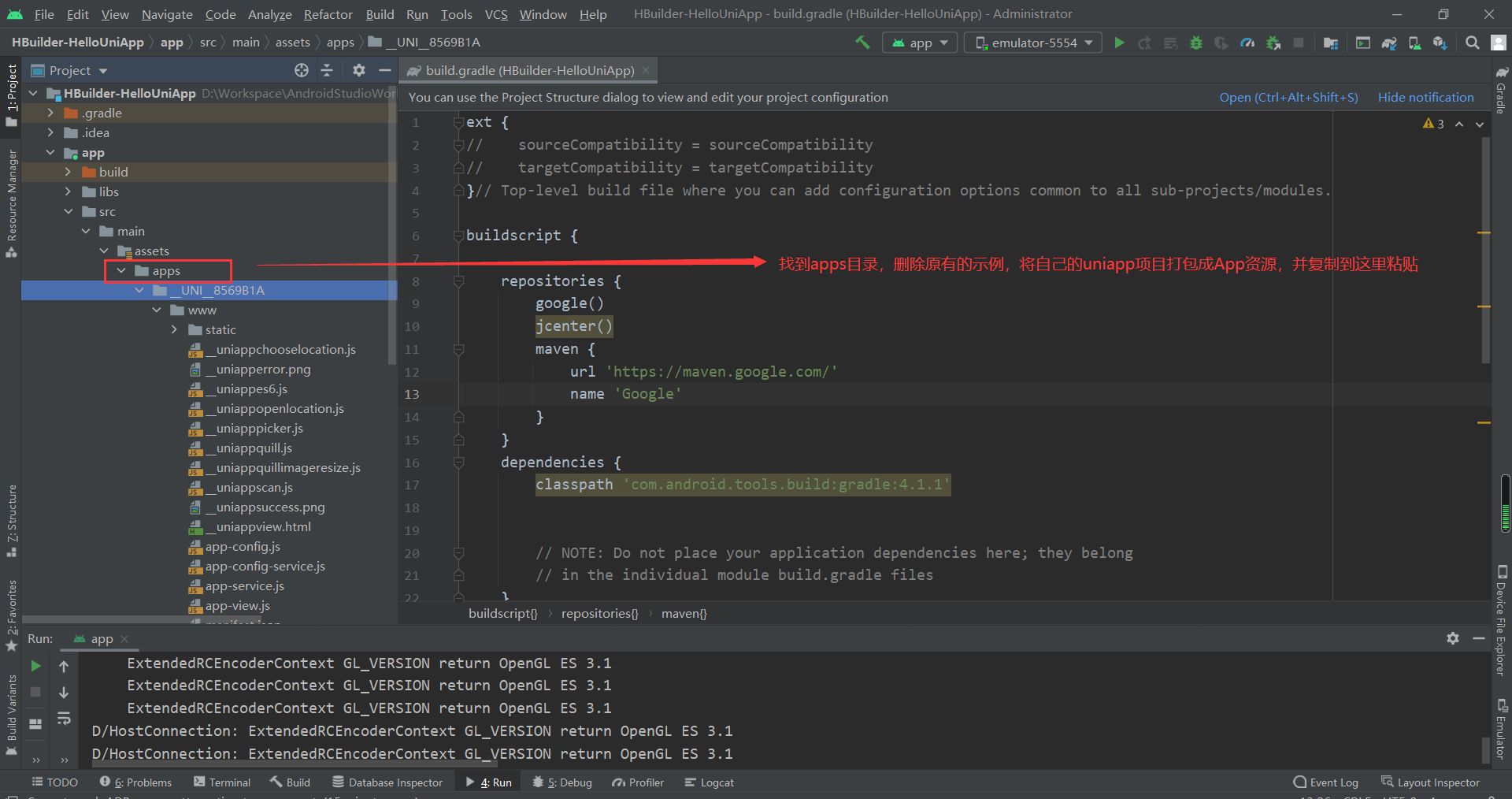Sync project with Gradle files (elephant icon)
This screenshot has width=1512, height=799.
[1388, 43]
